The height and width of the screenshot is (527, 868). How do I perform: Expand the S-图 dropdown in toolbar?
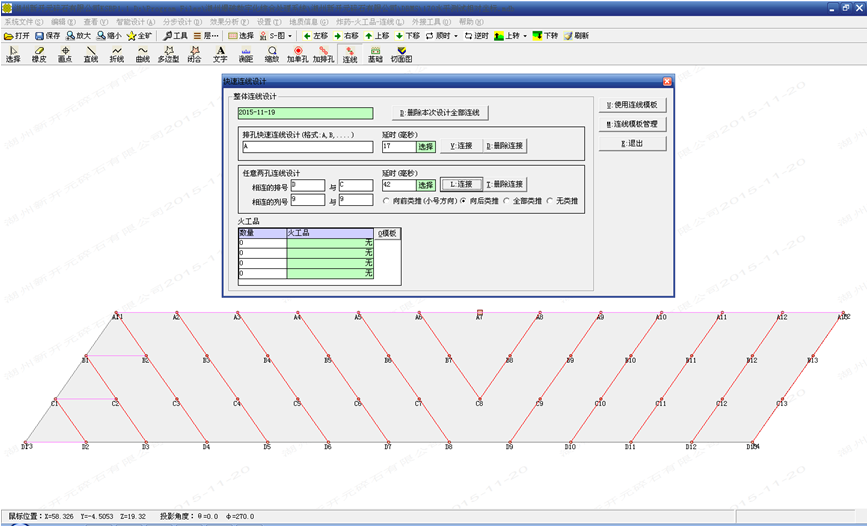289,35
